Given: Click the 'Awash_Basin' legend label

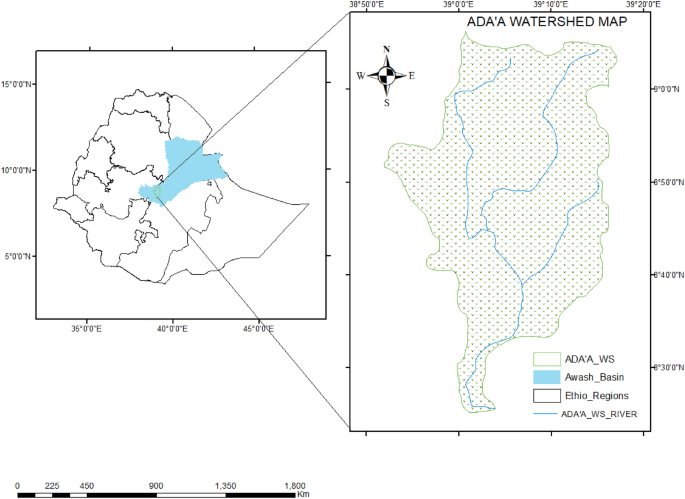Looking at the screenshot, I should tap(594, 377).
